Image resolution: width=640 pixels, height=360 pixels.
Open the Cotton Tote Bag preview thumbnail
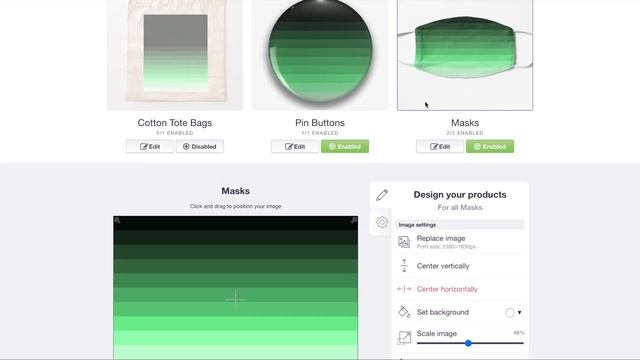coord(175,55)
